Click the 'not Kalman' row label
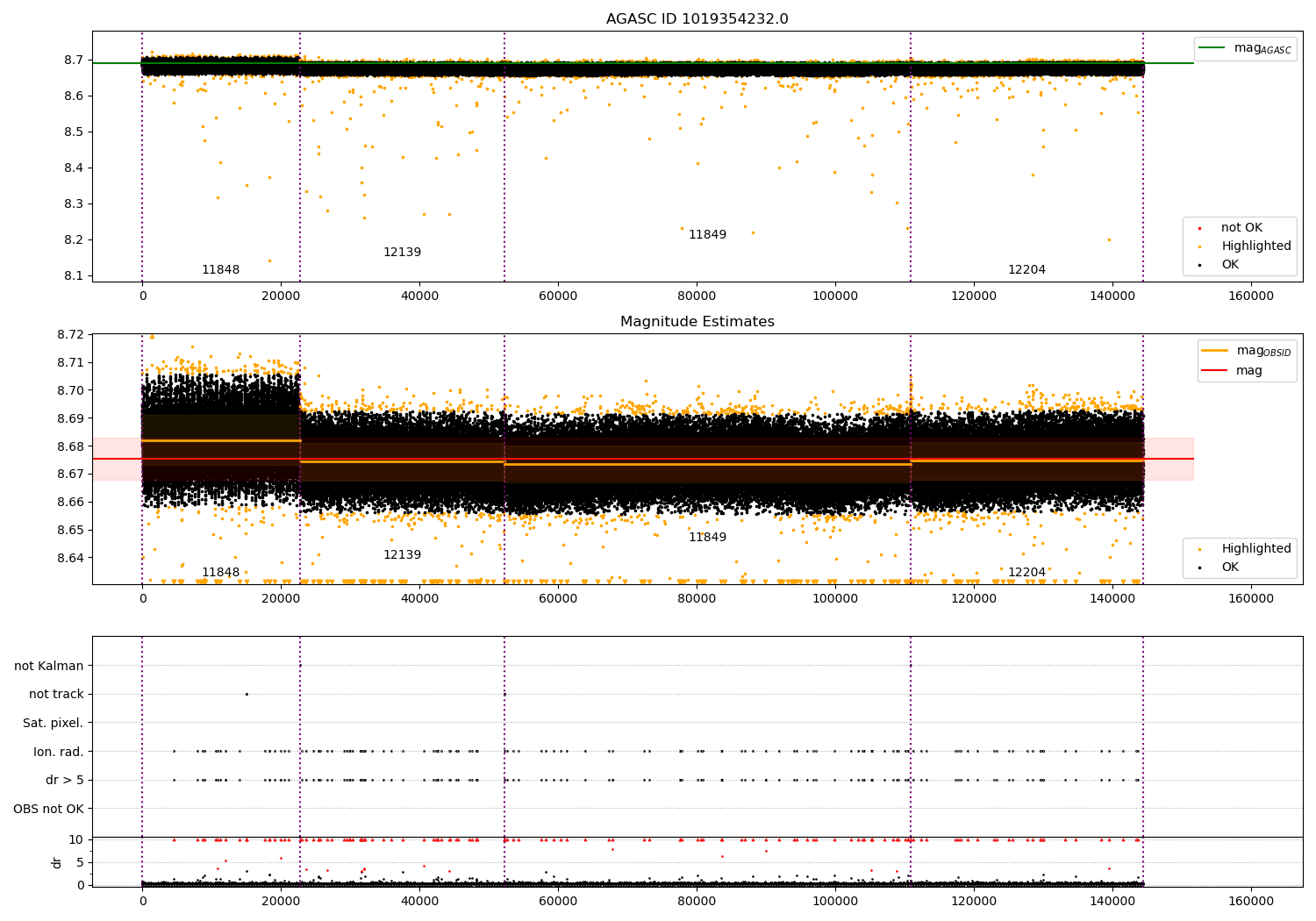Image resolution: width=1316 pixels, height=921 pixels. pos(48,667)
